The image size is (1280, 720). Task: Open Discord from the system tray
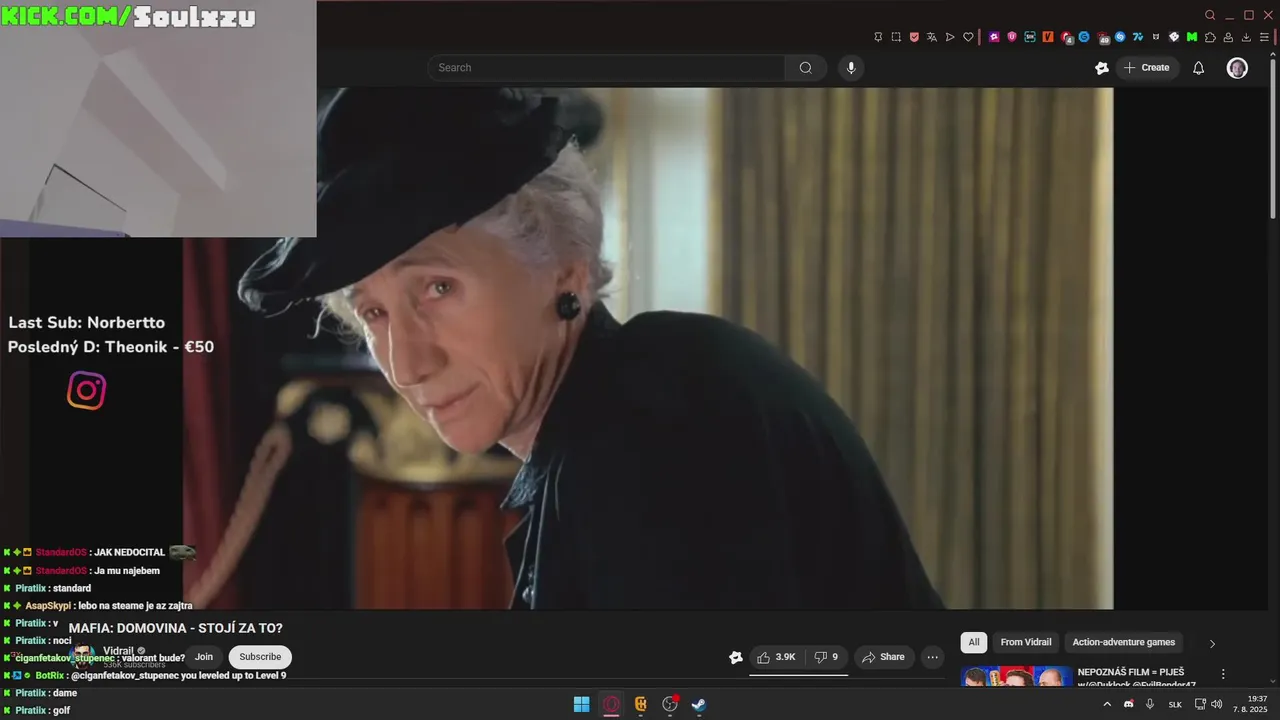[x=1129, y=704]
